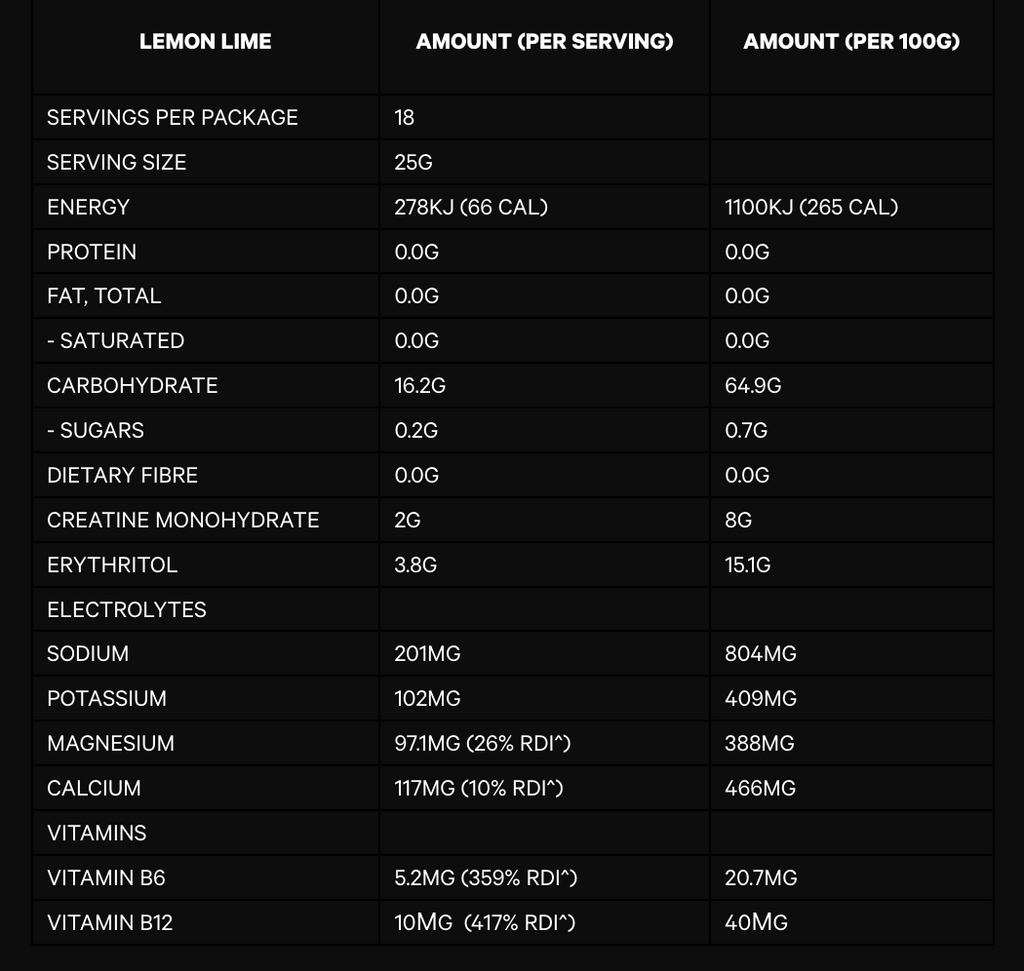
Task: Select the 3.8G erythritol value
Action: (416, 565)
